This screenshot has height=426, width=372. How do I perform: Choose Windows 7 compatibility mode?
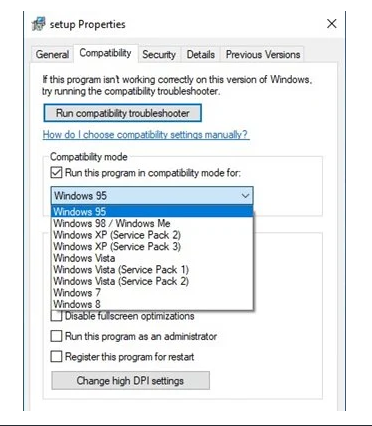coord(152,293)
